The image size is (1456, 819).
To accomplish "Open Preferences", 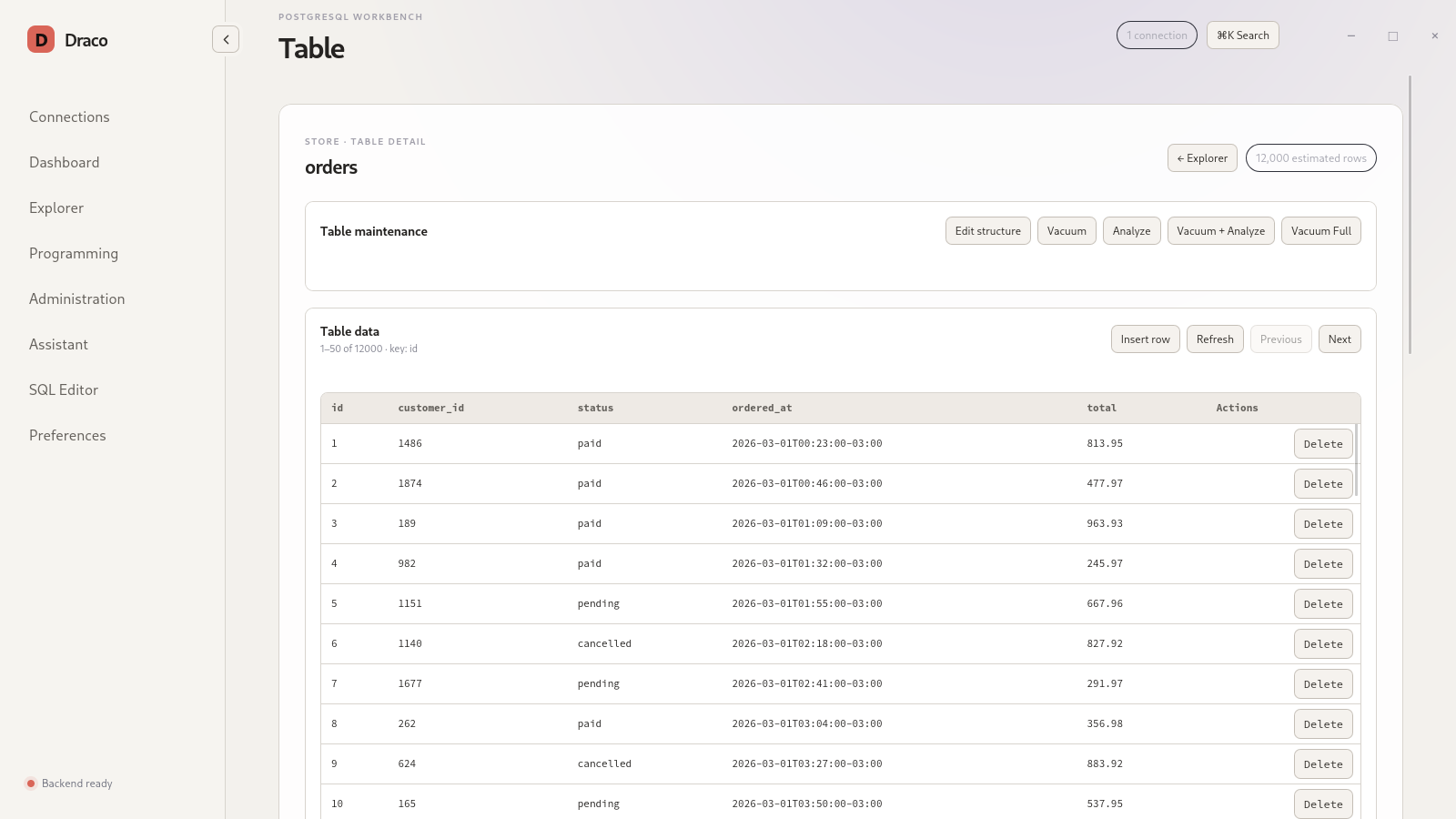I will click(x=67, y=435).
